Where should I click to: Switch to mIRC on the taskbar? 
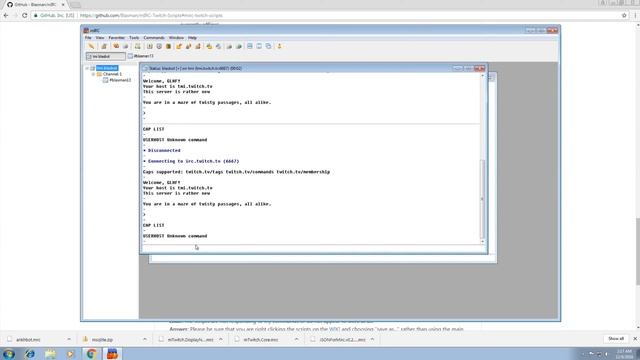112,354
